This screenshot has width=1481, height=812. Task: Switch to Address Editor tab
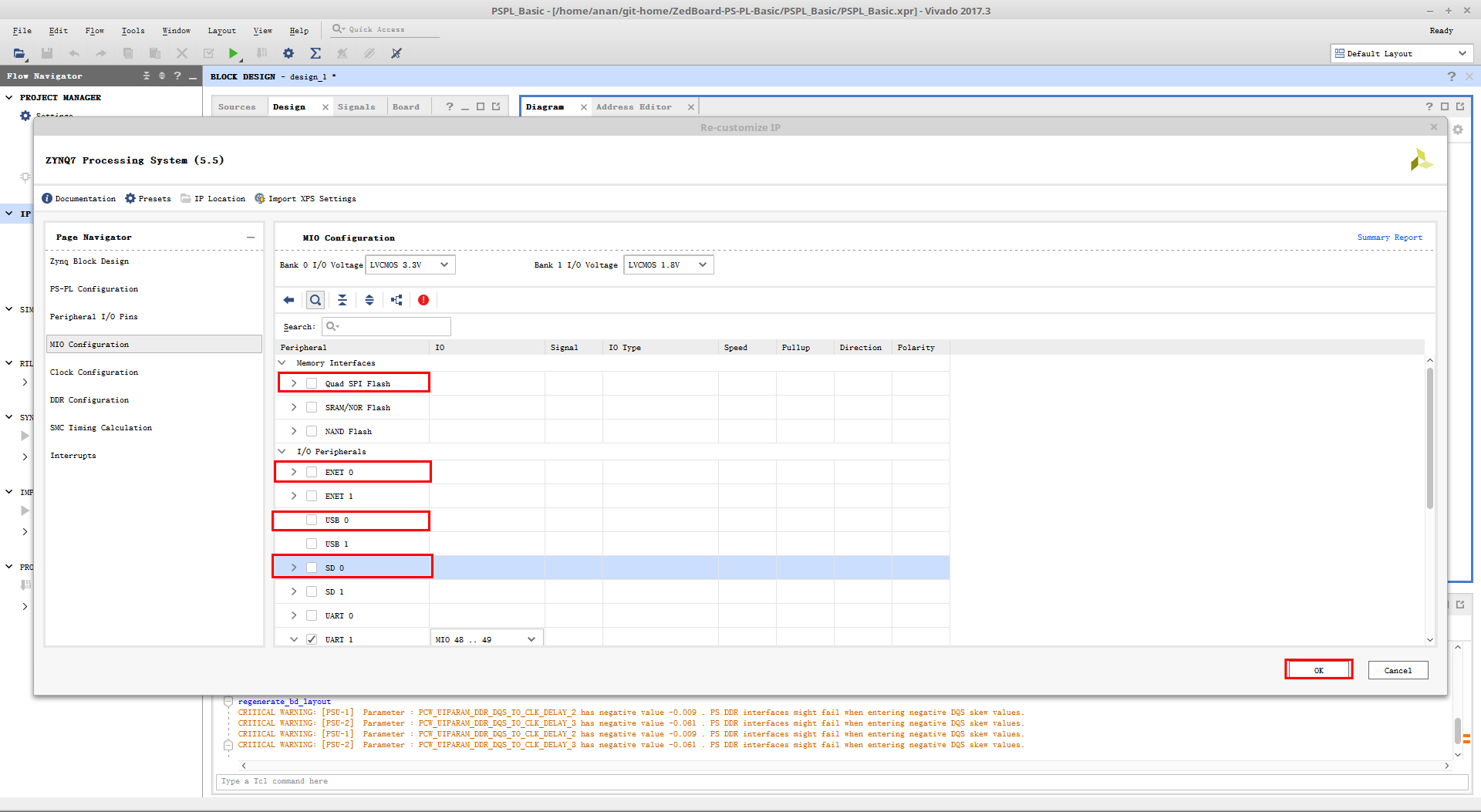(x=634, y=107)
